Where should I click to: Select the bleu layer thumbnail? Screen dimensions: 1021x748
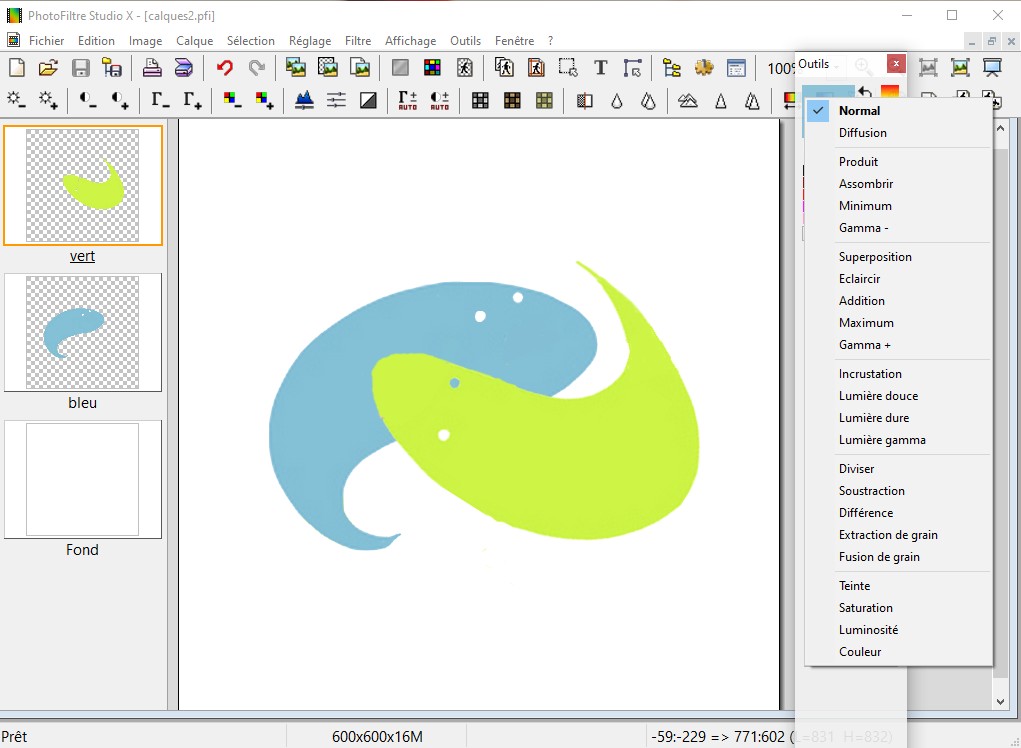pos(83,333)
